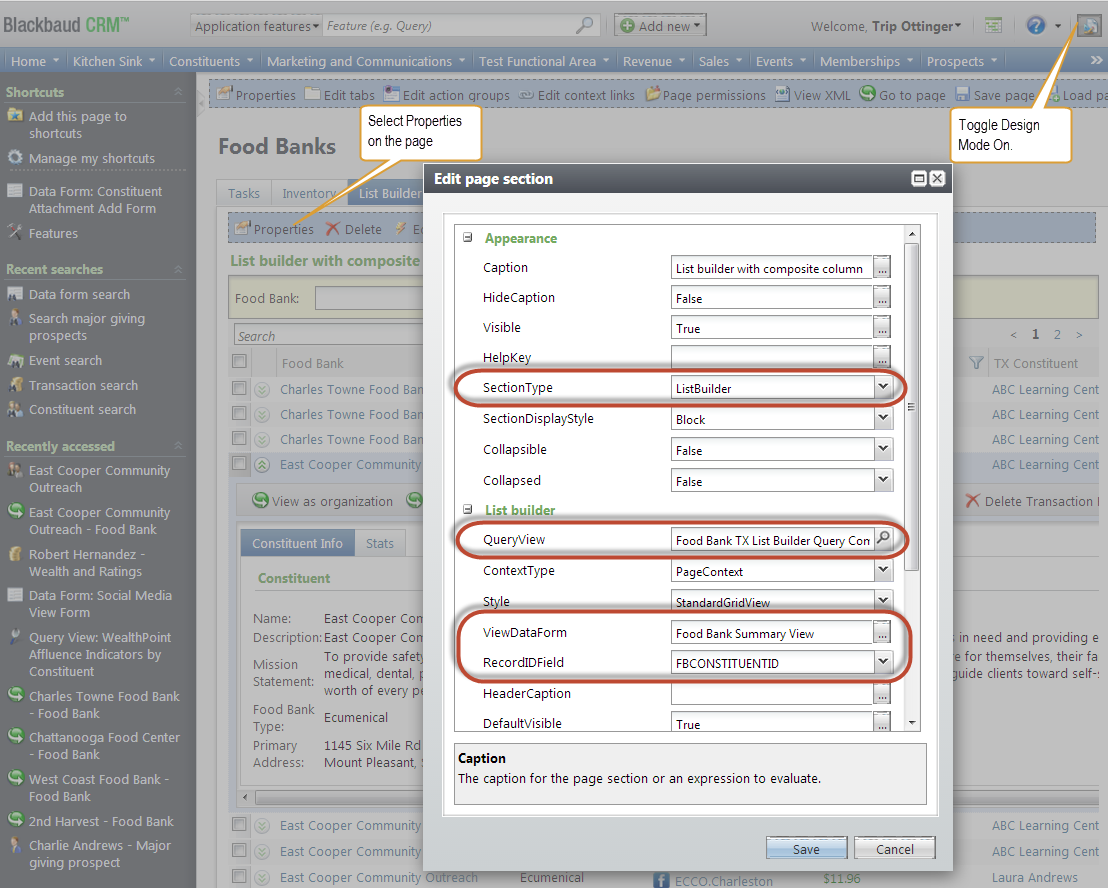The image size is (1108, 888).
Task: Toggle the select-all checkbox in list header
Action: point(240,362)
